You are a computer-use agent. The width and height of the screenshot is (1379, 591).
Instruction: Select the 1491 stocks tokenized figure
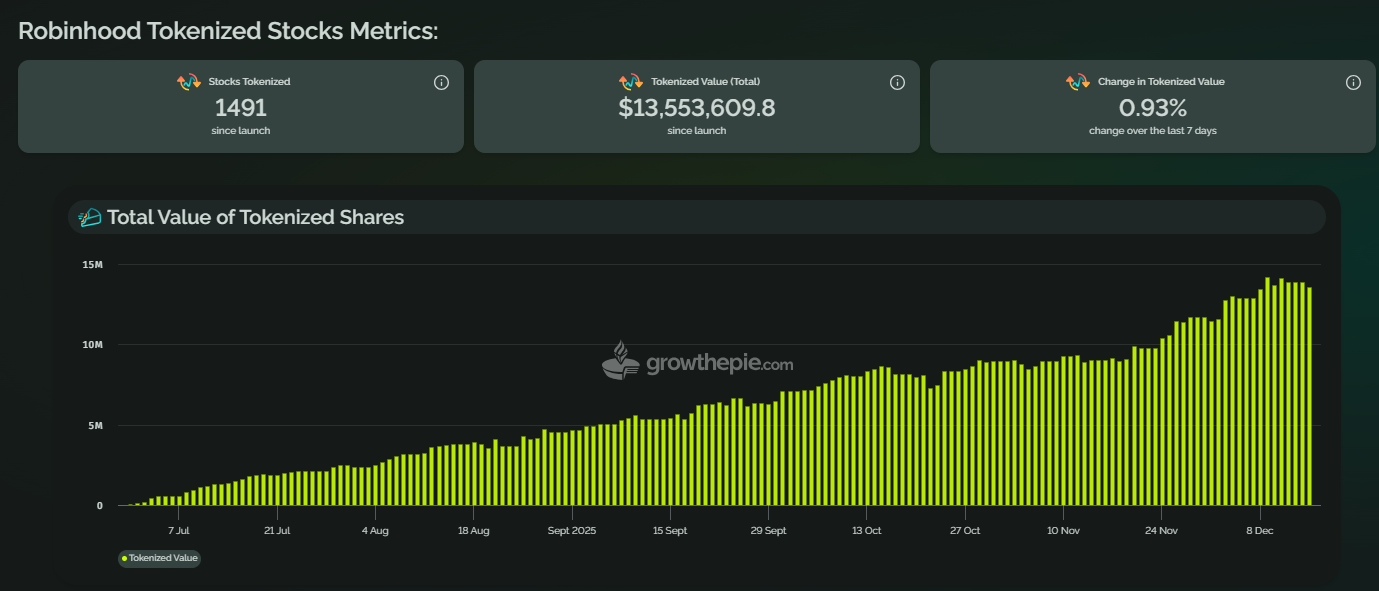(241, 108)
